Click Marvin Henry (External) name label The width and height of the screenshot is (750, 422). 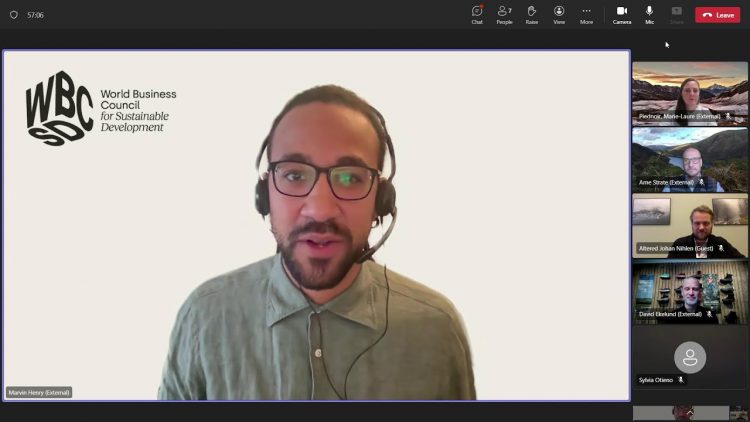point(39,392)
